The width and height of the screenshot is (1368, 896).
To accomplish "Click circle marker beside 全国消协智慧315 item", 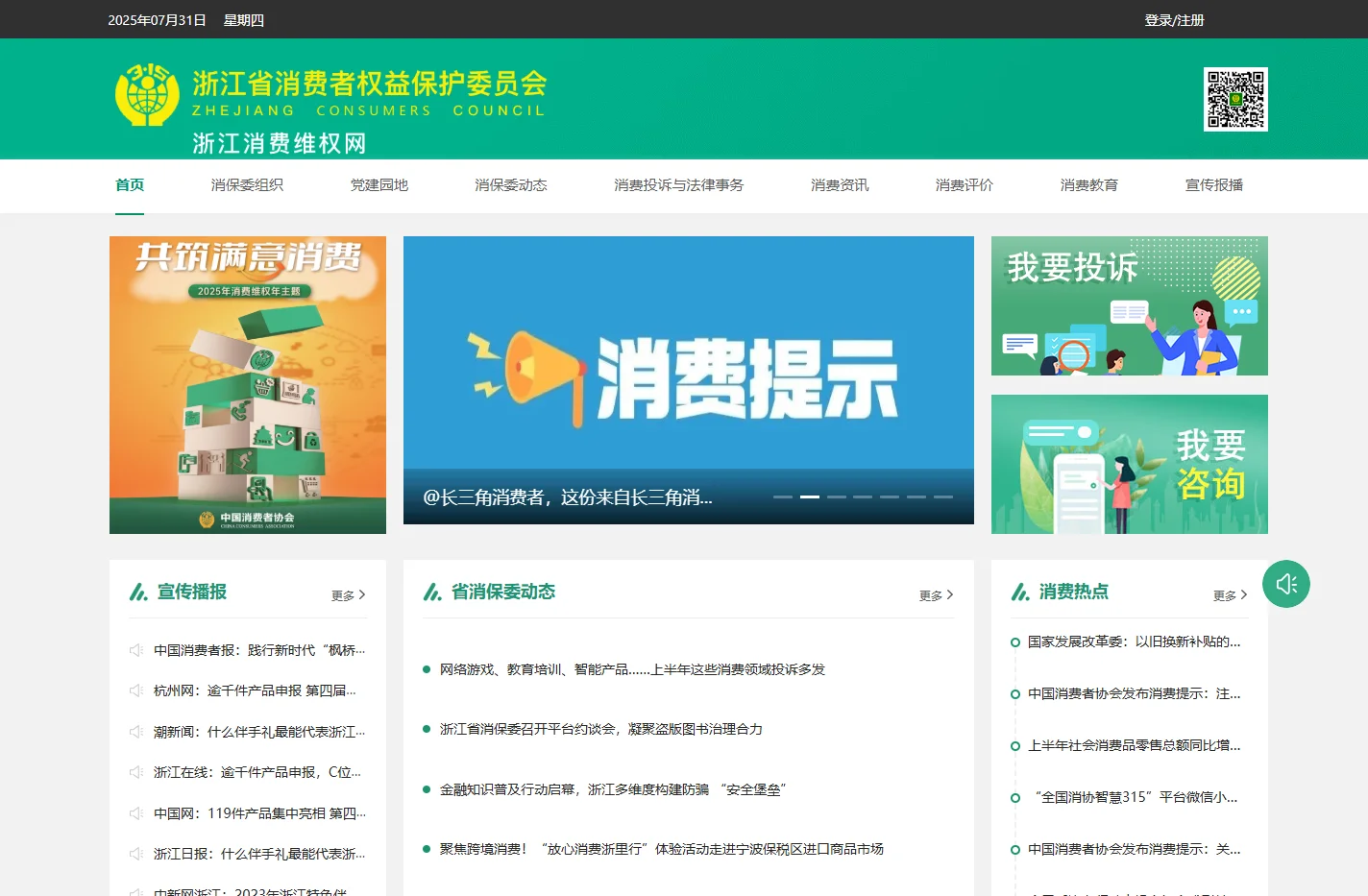I will coord(1014,798).
